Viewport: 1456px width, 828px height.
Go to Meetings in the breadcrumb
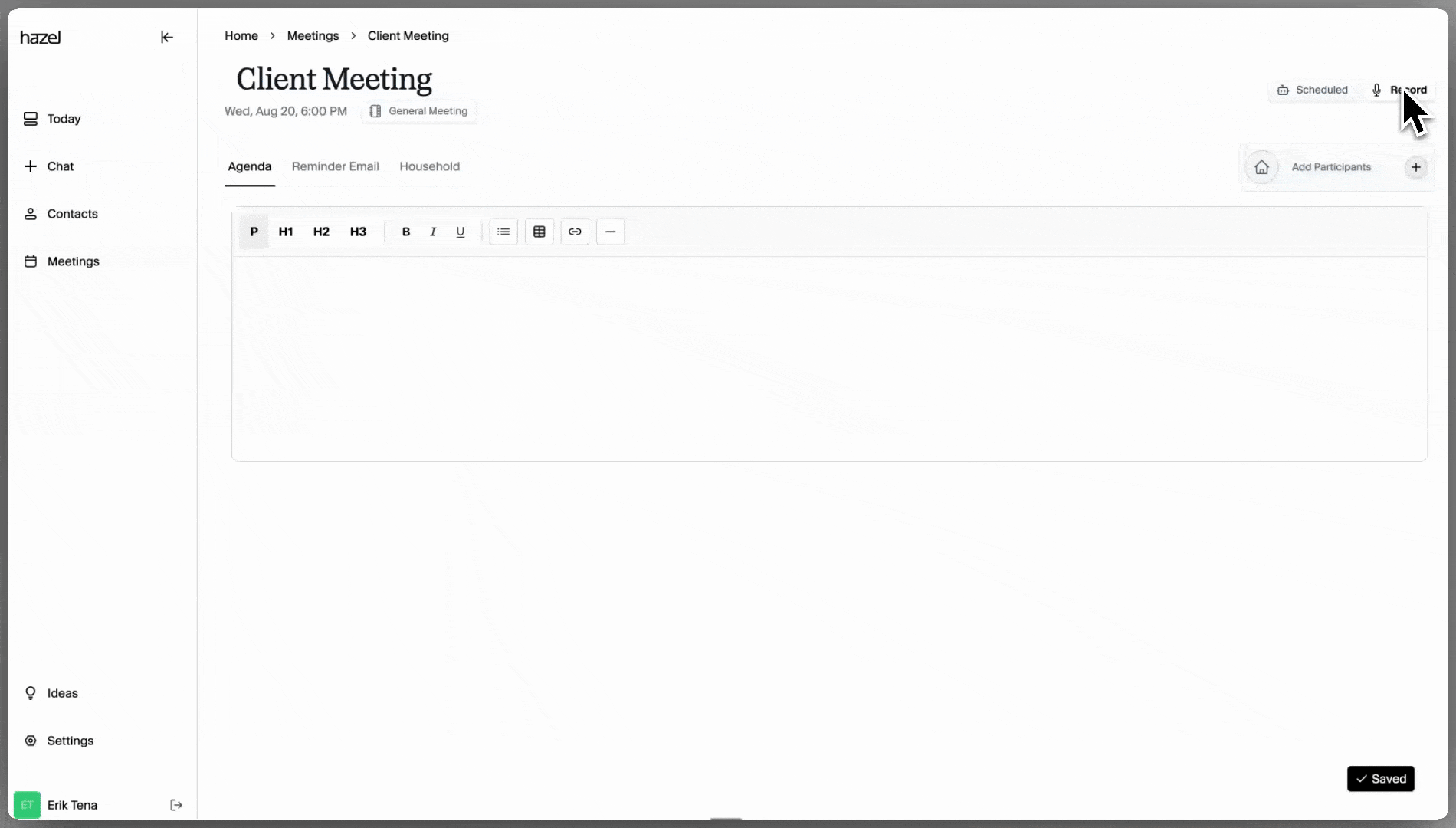coord(313,36)
